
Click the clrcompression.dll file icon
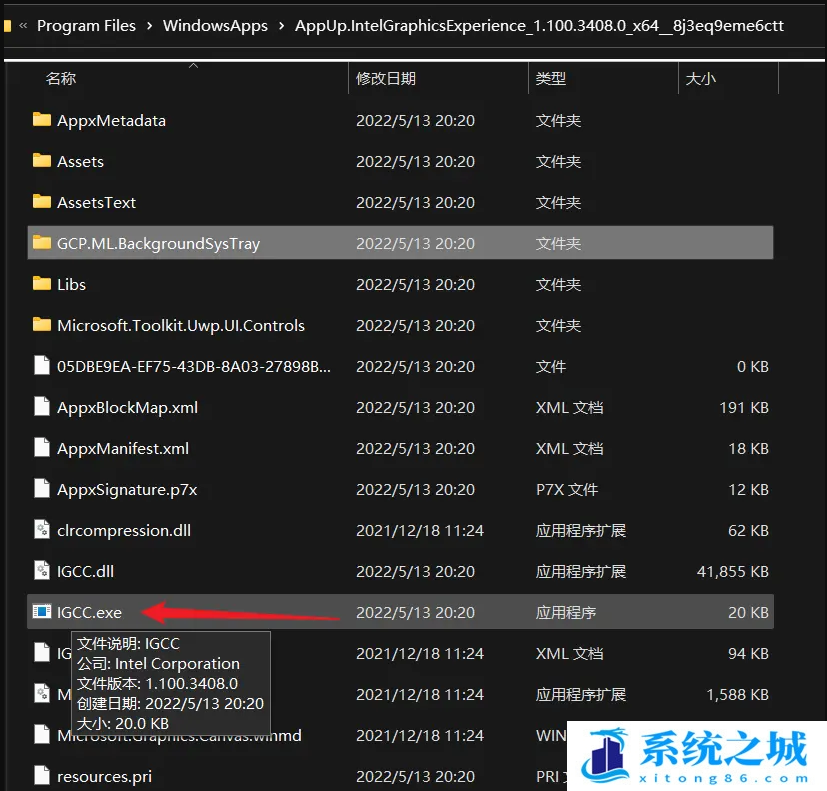tap(41, 530)
